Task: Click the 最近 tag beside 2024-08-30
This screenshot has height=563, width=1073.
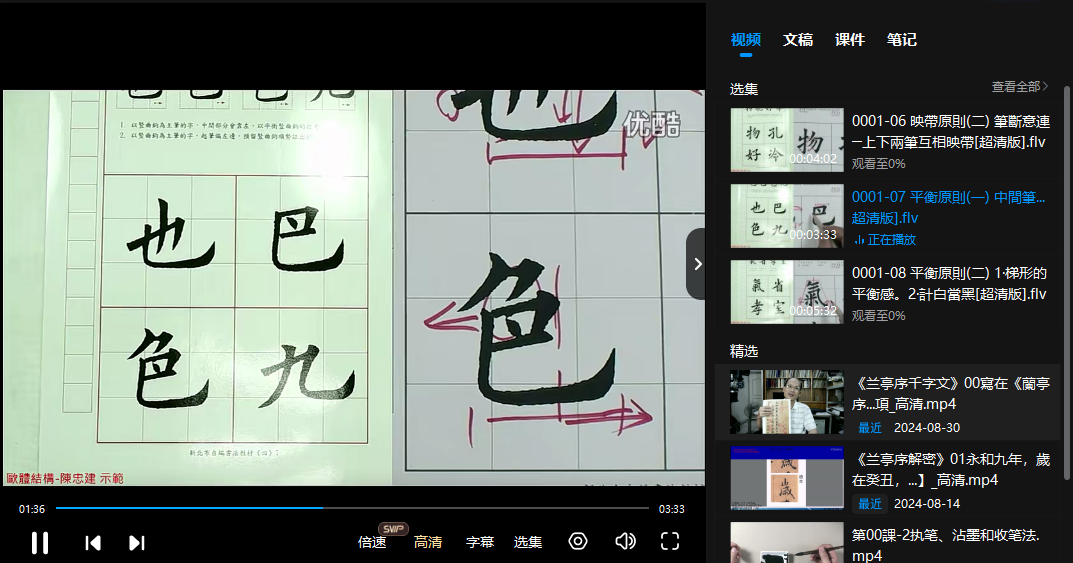Action: [x=870, y=428]
